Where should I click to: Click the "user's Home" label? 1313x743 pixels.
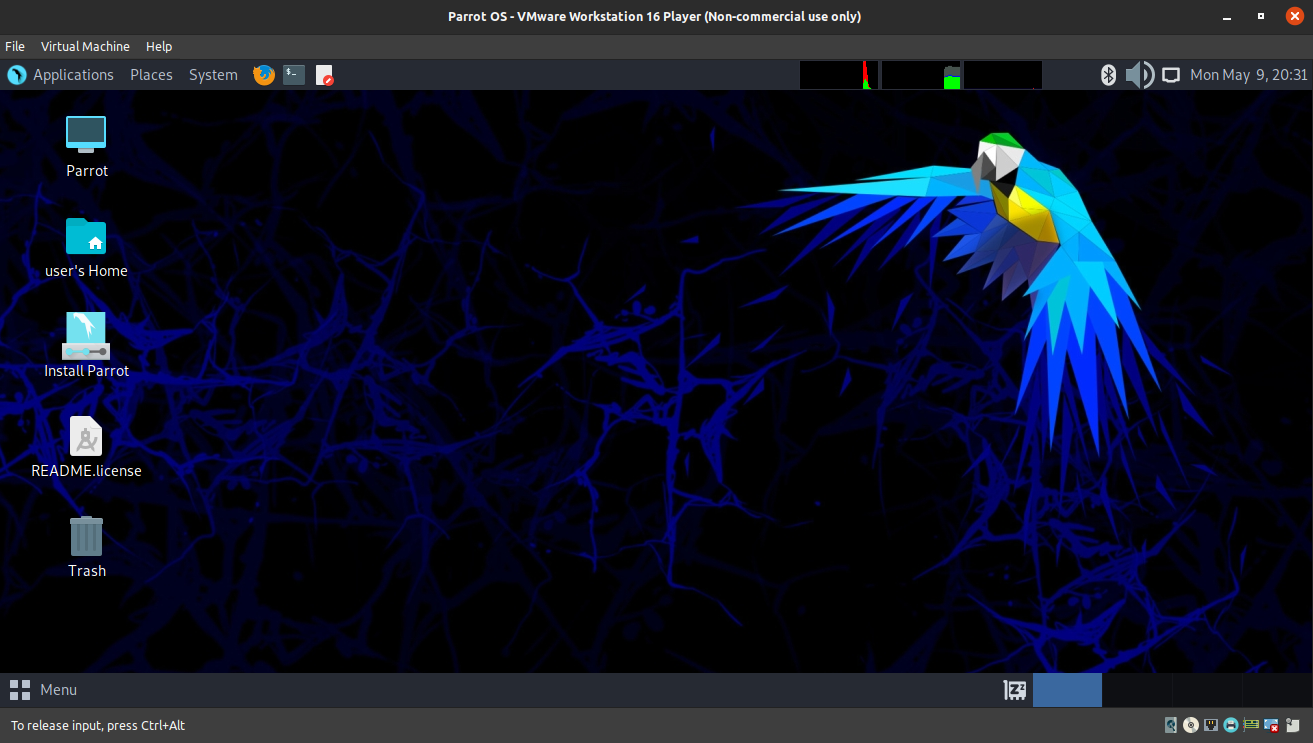tap(87, 271)
